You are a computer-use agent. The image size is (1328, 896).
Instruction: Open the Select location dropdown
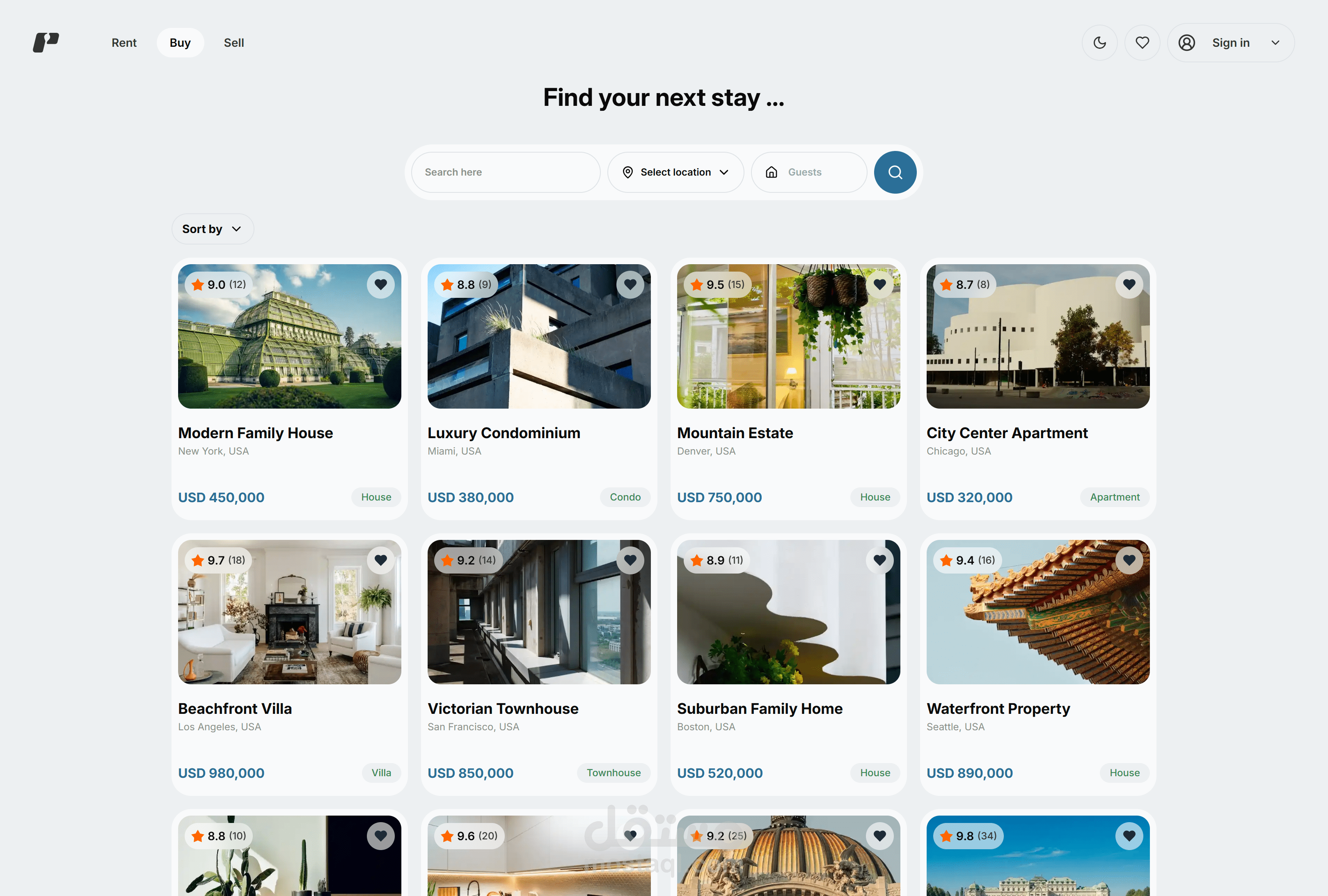point(675,172)
